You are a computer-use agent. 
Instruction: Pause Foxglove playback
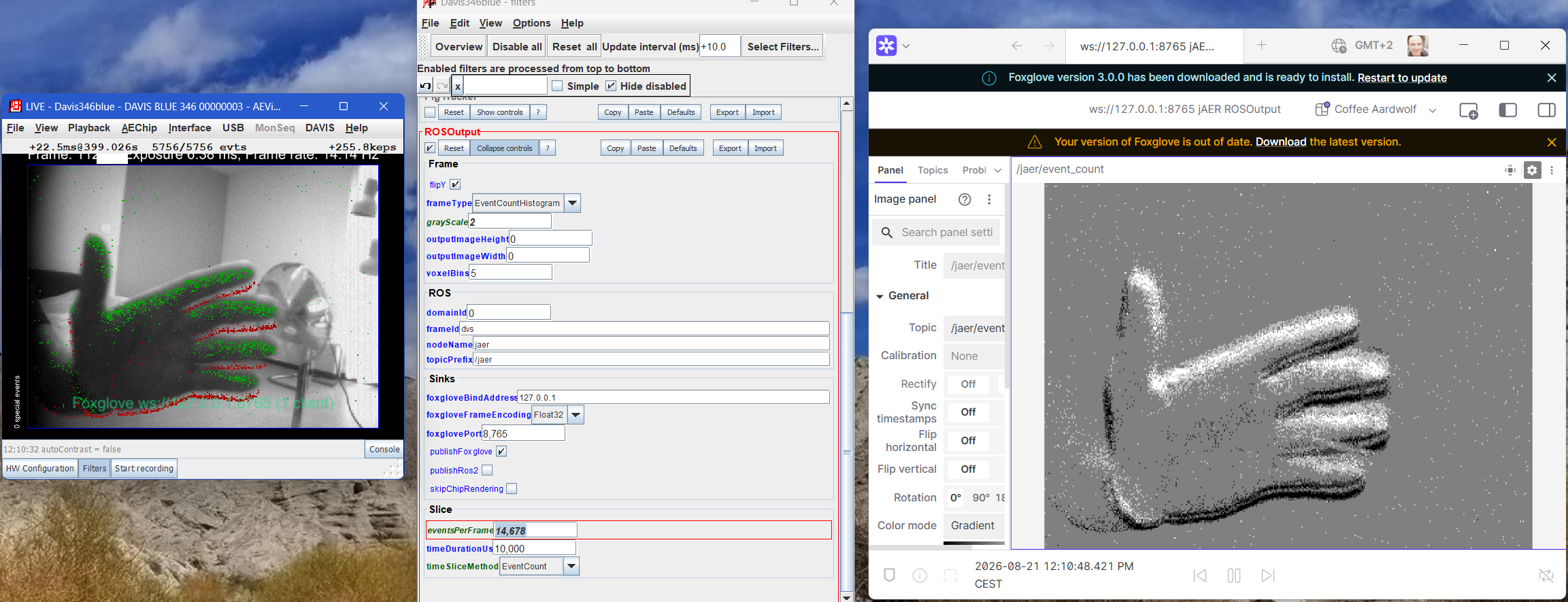1234,575
